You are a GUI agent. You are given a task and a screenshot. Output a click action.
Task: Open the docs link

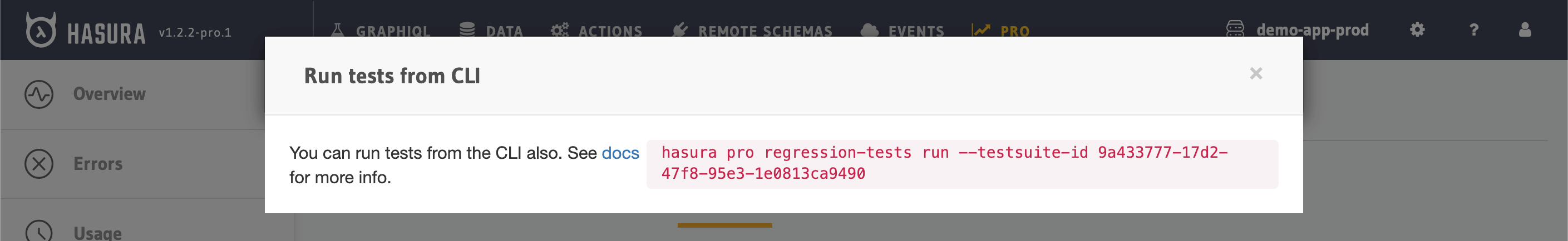(620, 153)
